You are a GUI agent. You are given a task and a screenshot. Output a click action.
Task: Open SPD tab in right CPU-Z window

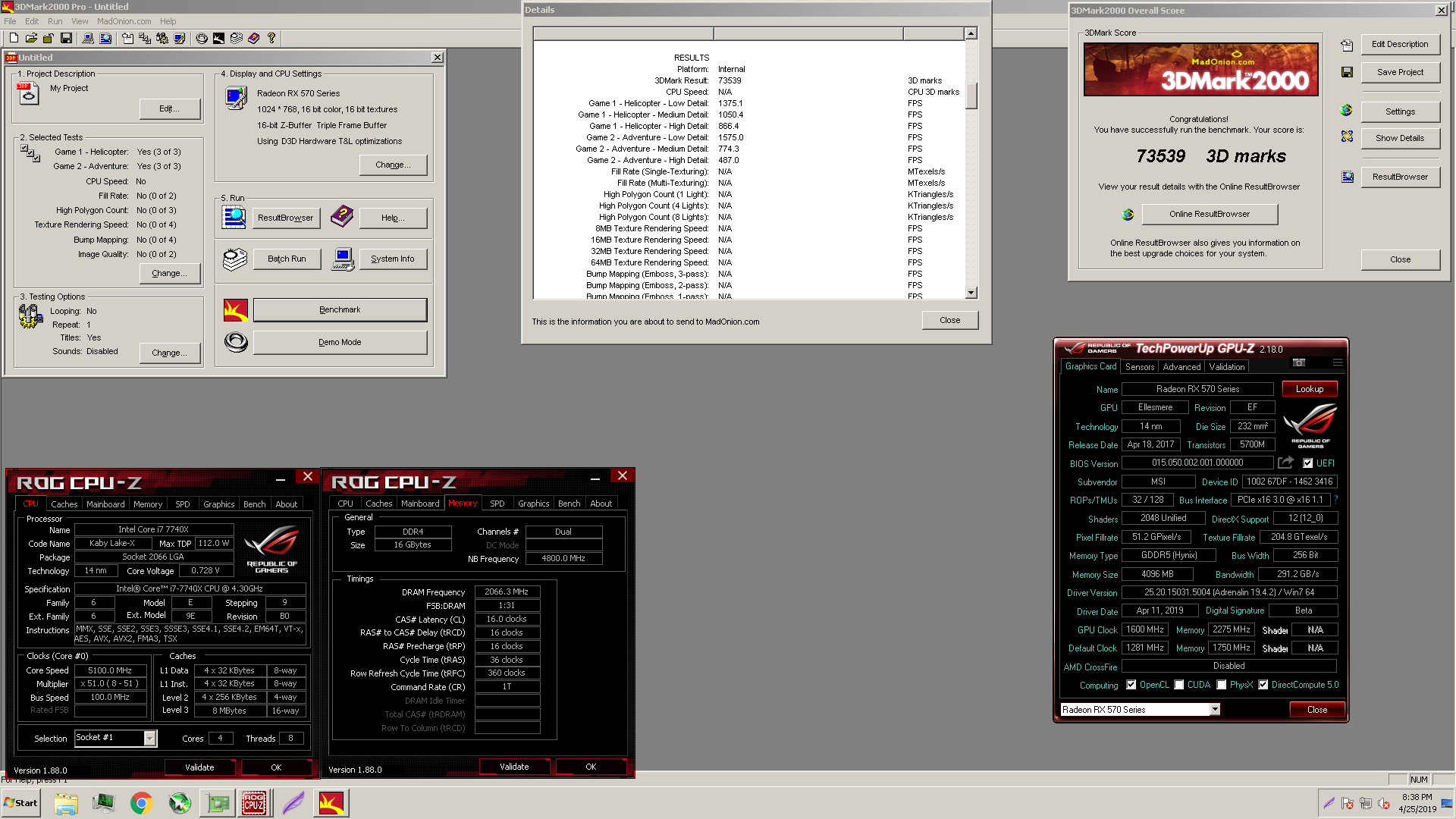click(497, 504)
